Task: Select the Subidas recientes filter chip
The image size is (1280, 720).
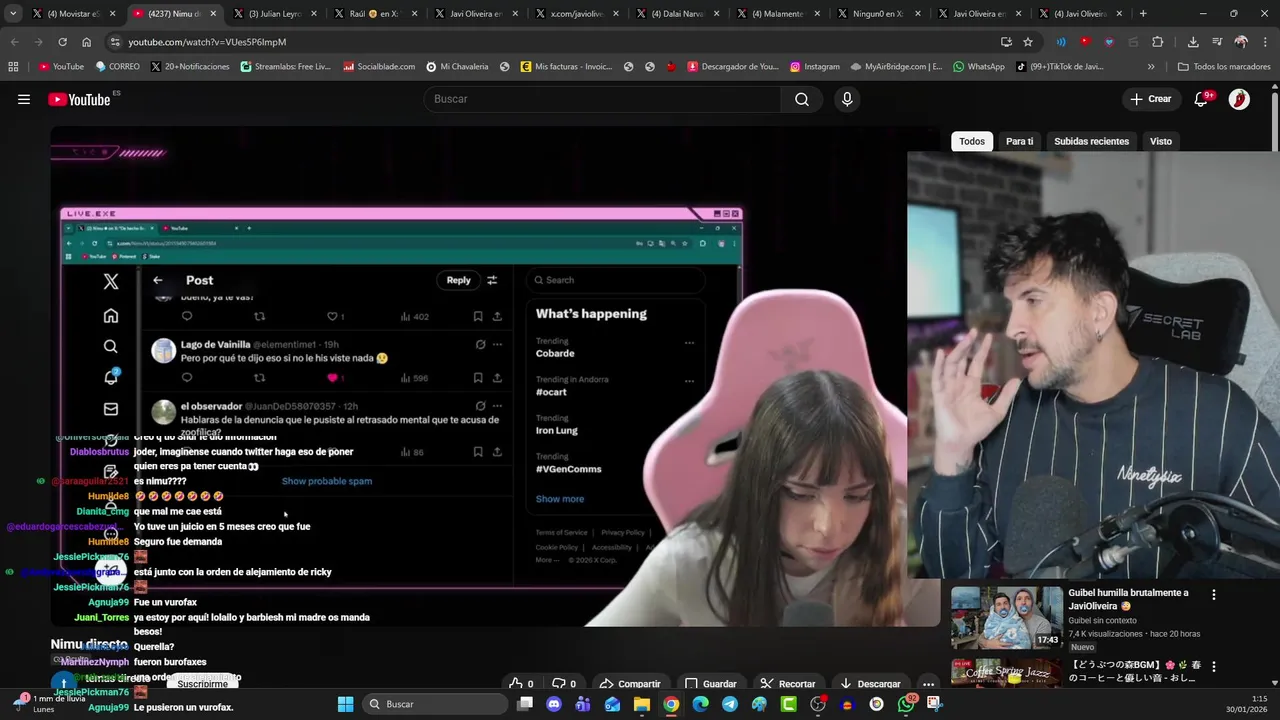Action: point(1091,141)
